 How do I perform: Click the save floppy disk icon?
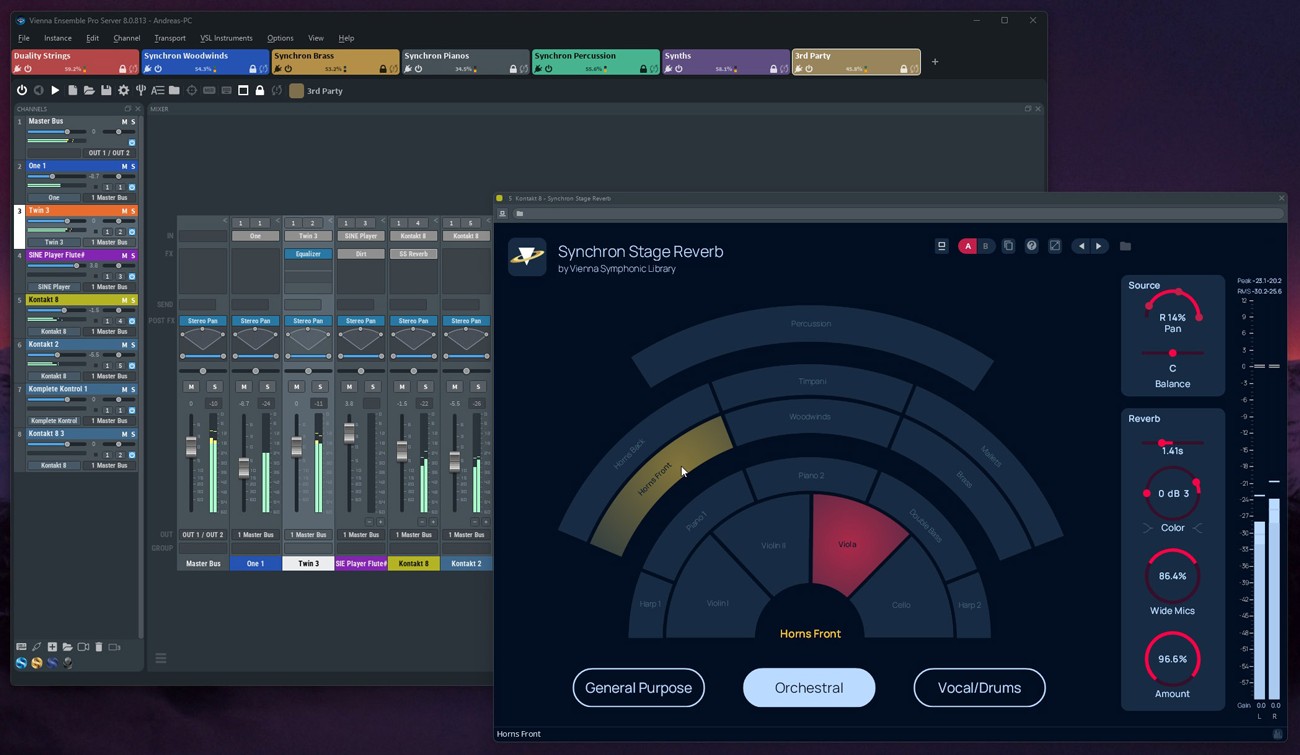(x=106, y=91)
